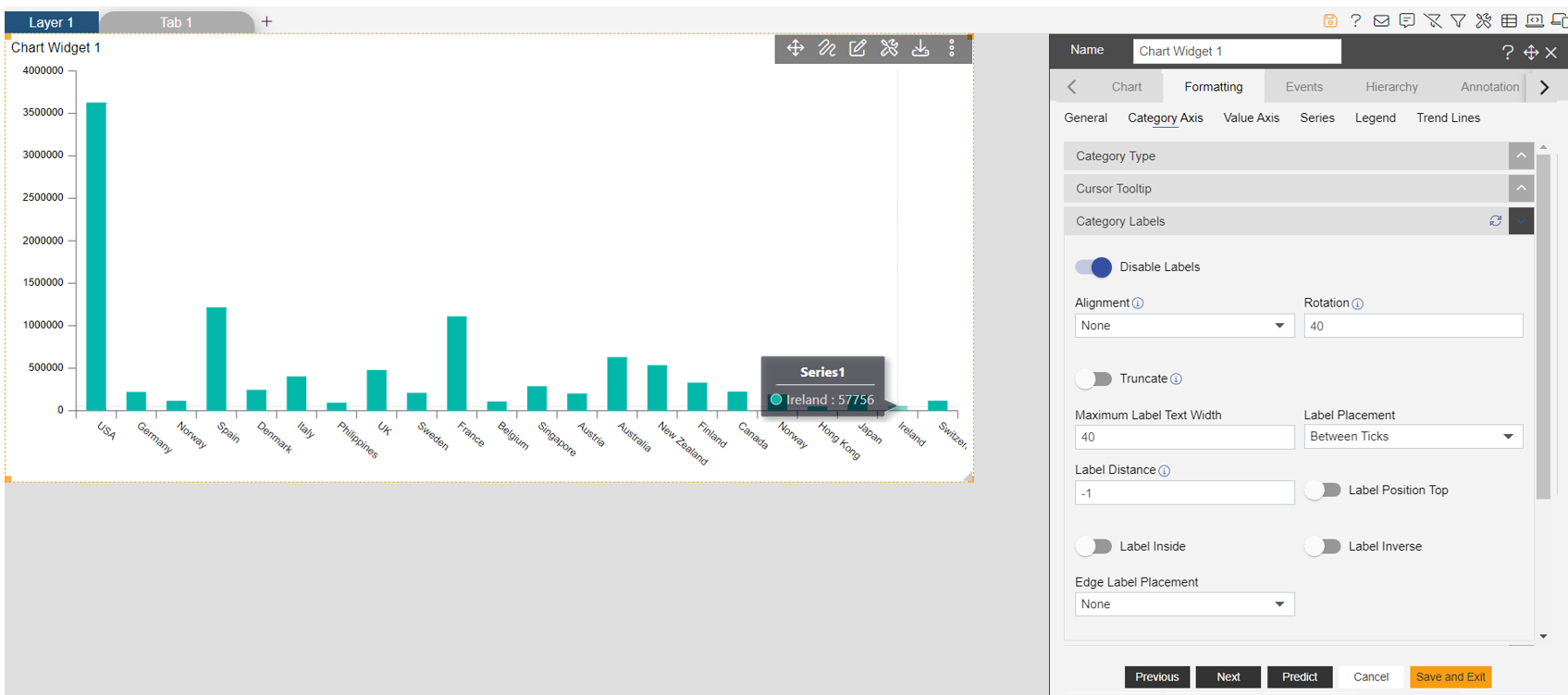Switch to the Chart tab
Screen dimensions: 1568x695
[1127, 87]
